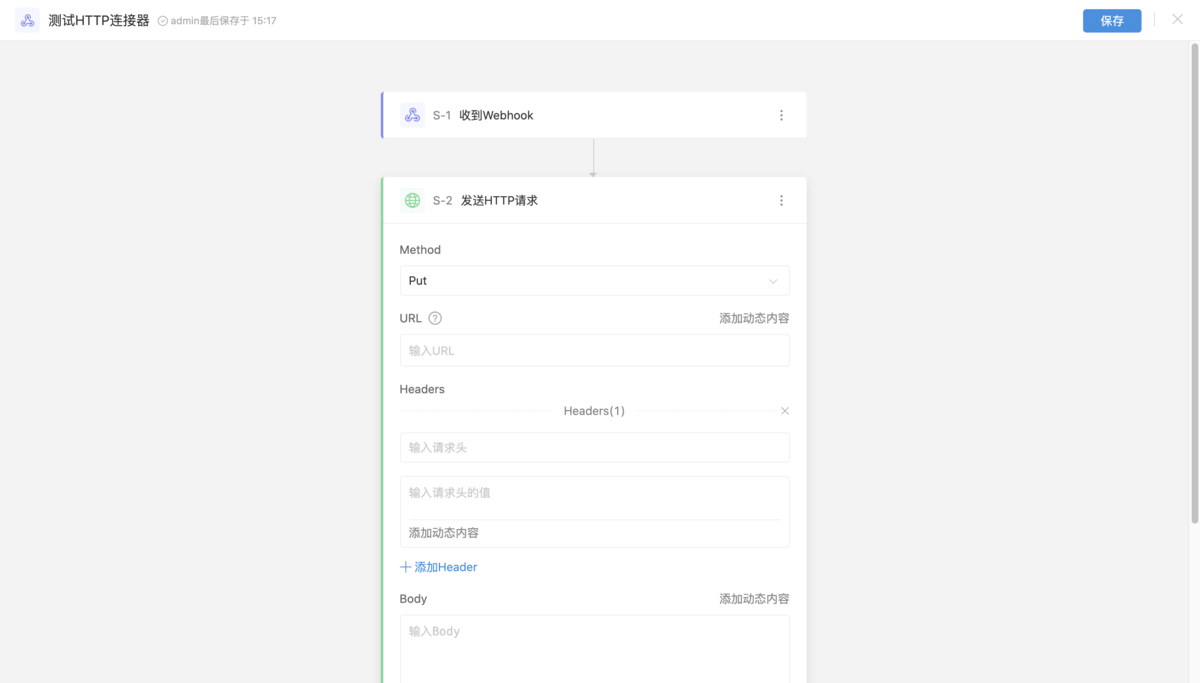
Task: Click the 输入URL input field
Action: (594, 350)
